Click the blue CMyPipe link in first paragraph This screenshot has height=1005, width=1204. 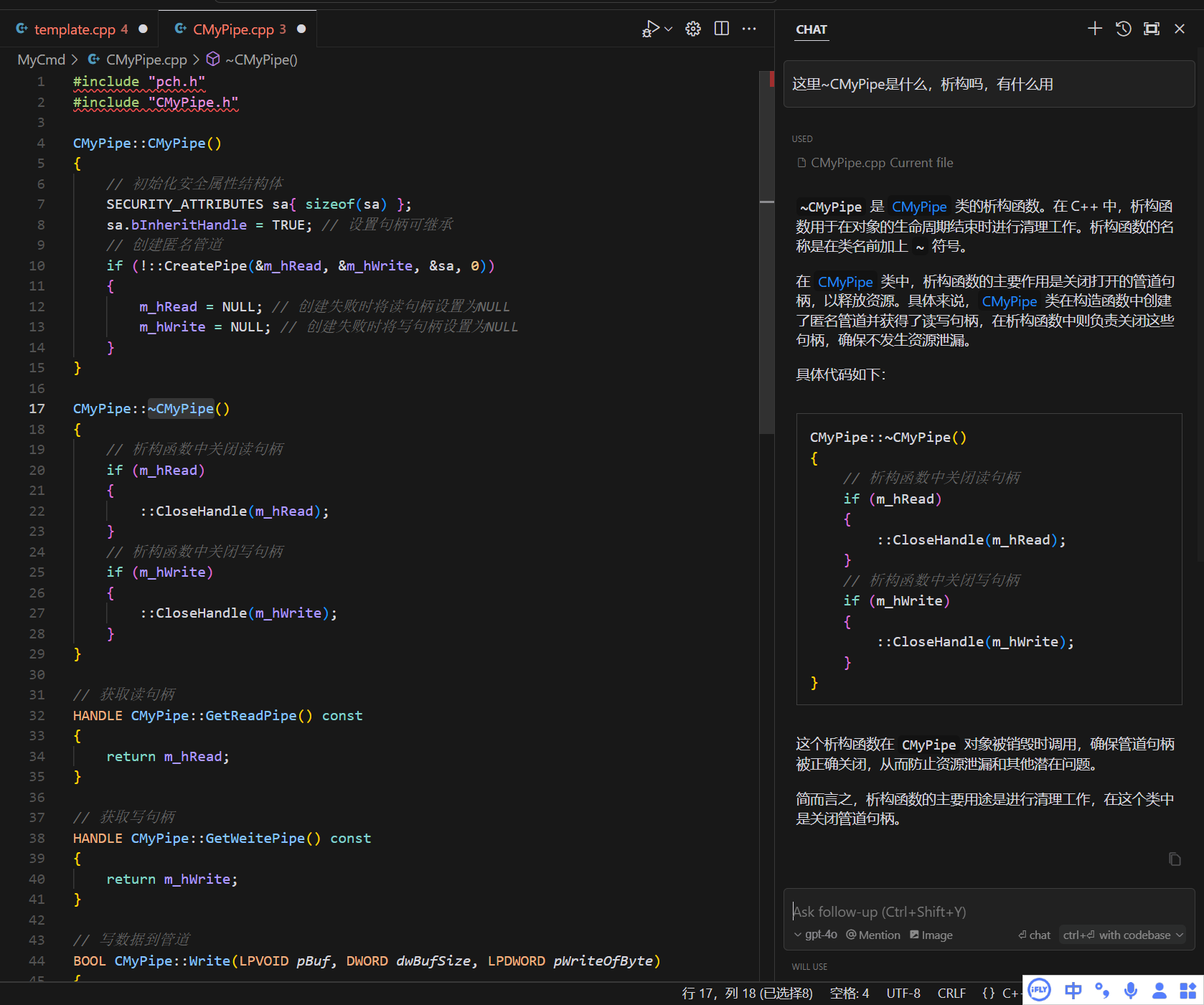919,207
